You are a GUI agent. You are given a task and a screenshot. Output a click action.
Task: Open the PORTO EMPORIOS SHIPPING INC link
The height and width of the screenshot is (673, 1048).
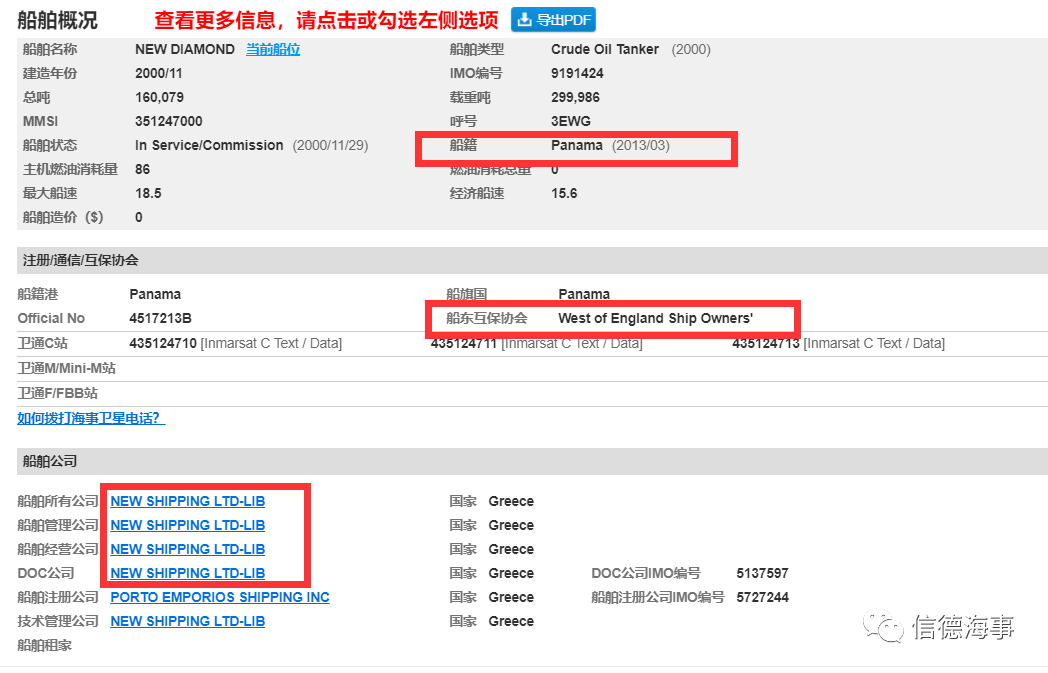(220, 597)
